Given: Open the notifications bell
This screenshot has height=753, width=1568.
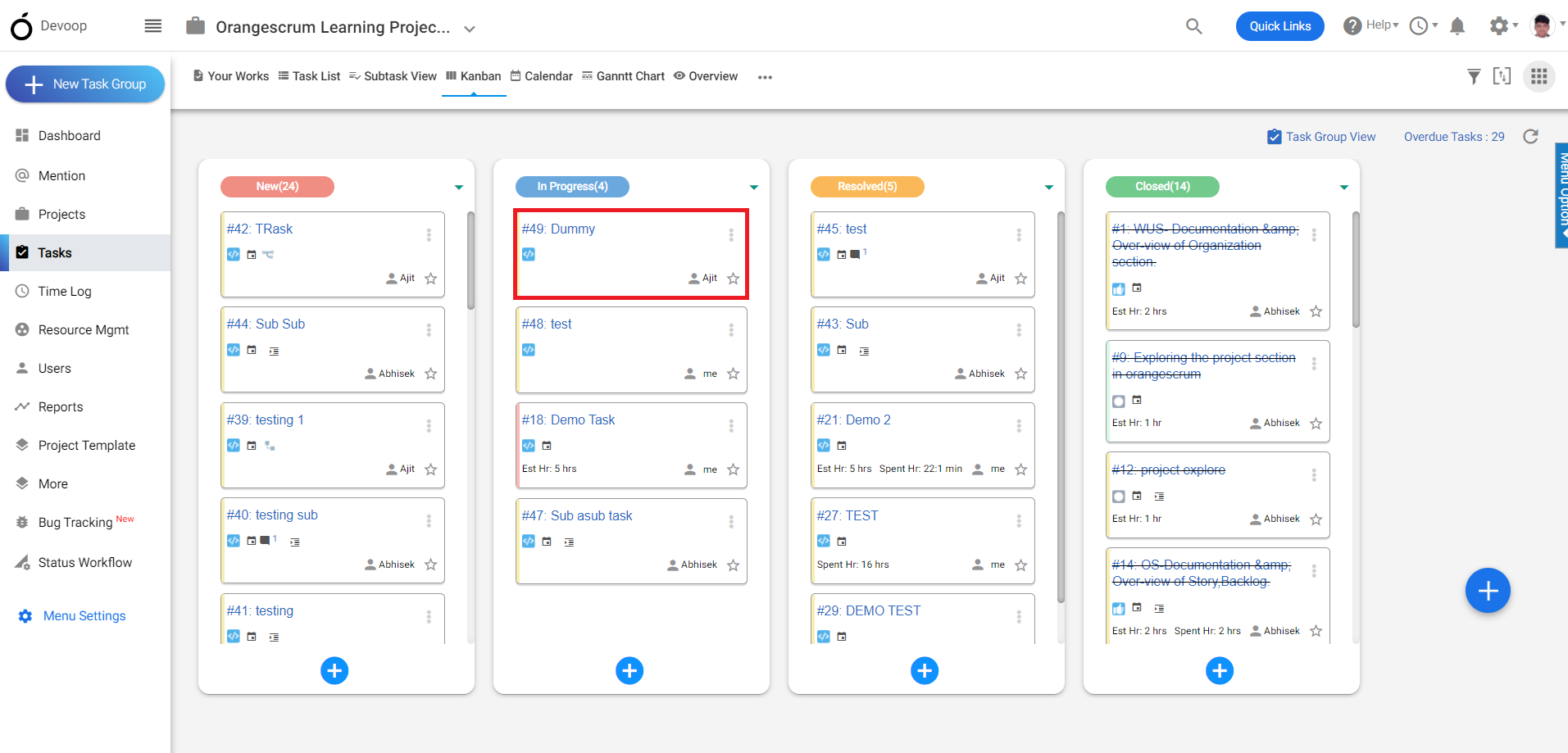Looking at the screenshot, I should pos(1457,26).
